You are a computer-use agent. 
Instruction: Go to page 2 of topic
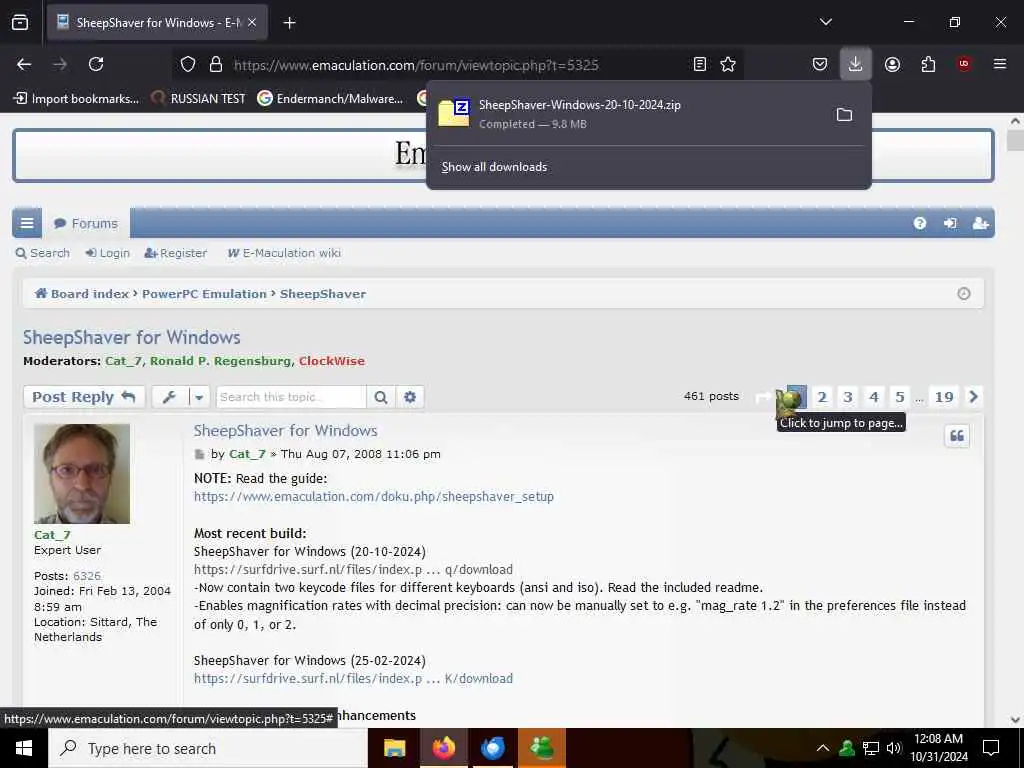click(822, 397)
